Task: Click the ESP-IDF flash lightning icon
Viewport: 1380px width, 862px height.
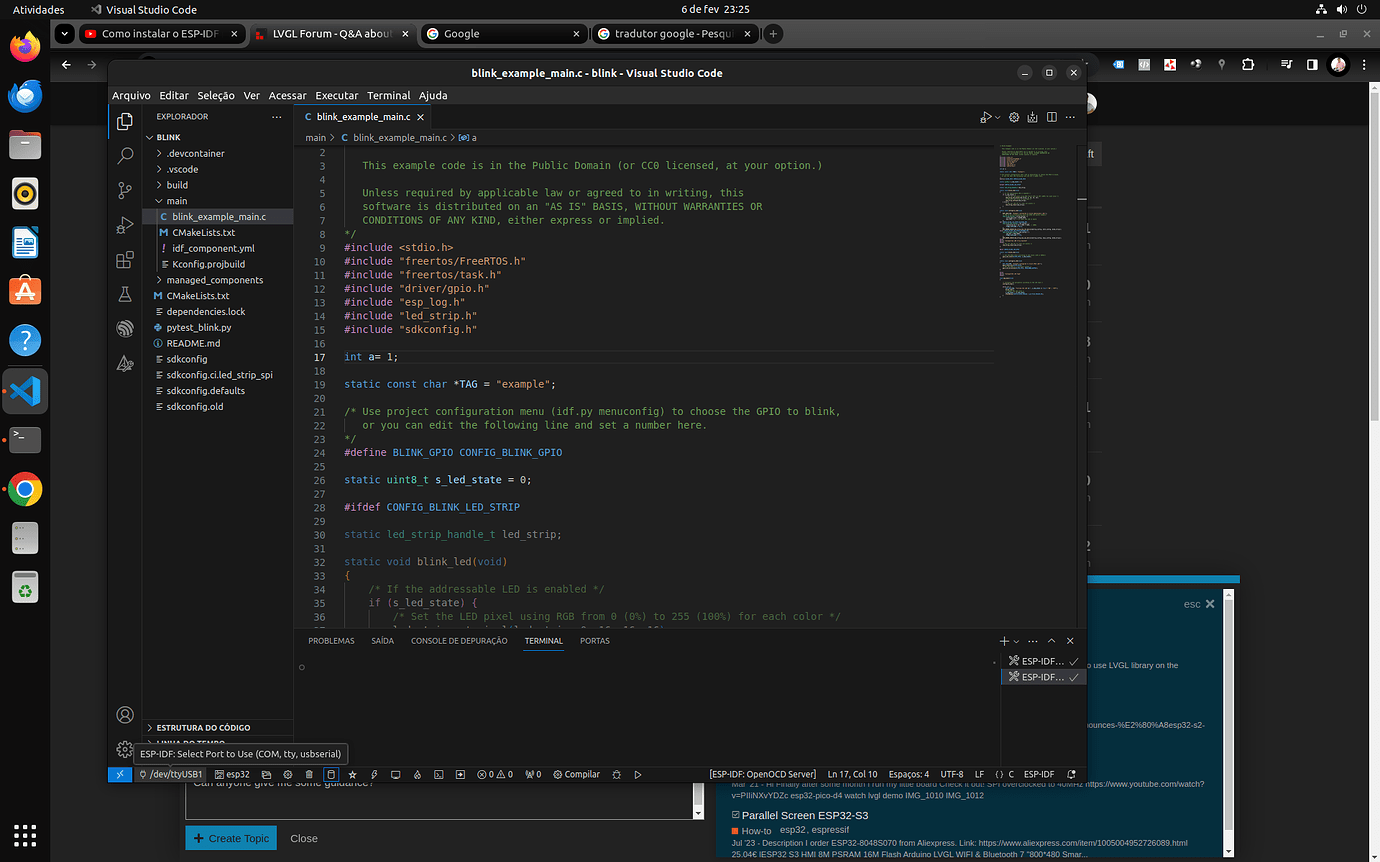Action: click(x=374, y=774)
